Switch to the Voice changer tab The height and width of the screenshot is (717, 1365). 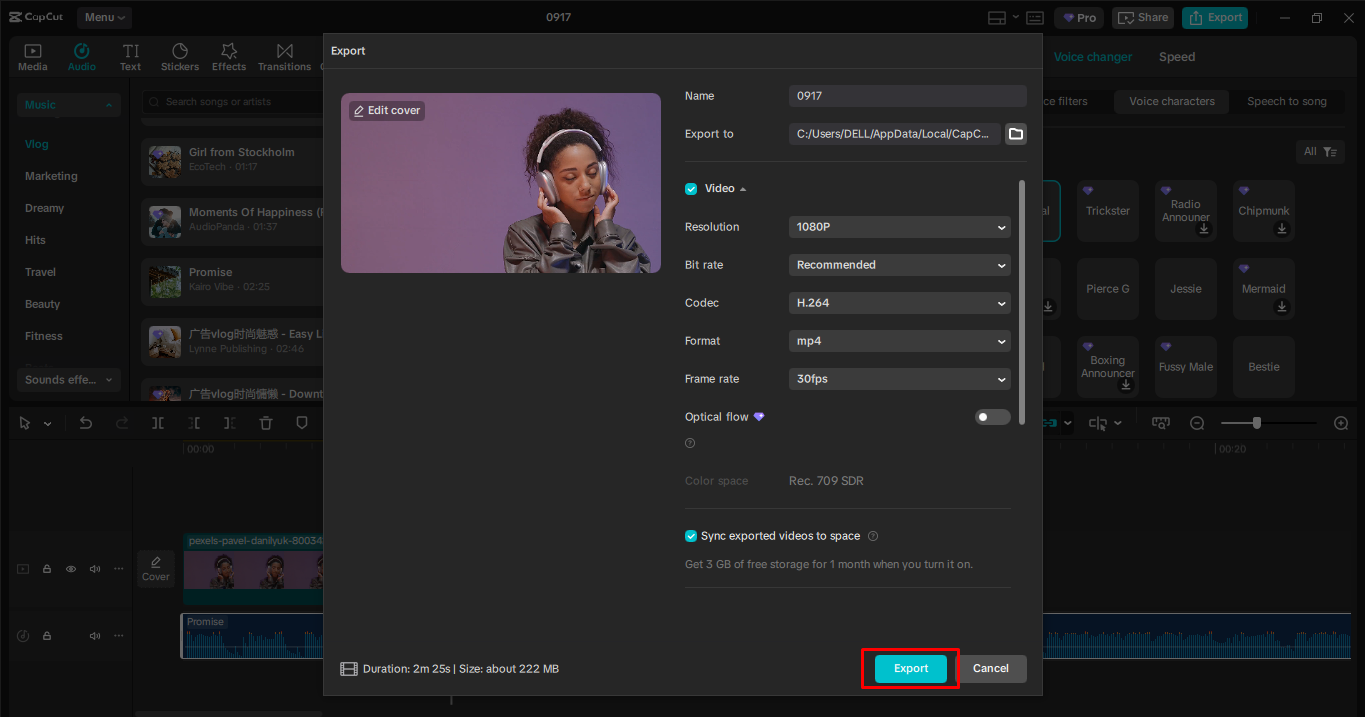click(1093, 57)
